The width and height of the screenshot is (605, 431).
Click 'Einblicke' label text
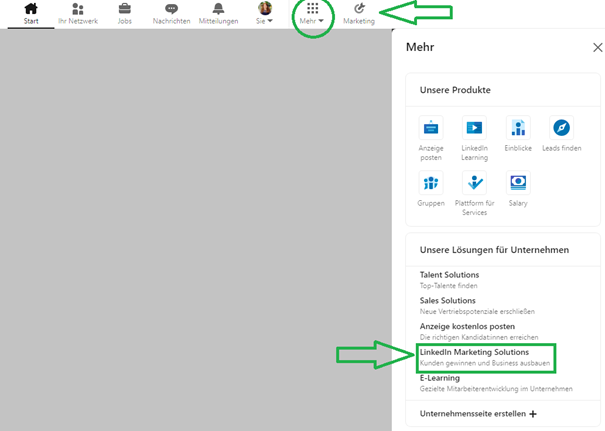(x=518, y=148)
